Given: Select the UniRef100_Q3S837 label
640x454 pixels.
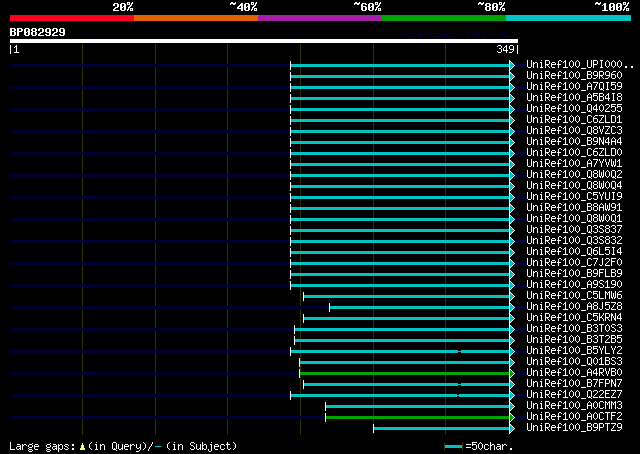Looking at the screenshot, I should point(574,230).
